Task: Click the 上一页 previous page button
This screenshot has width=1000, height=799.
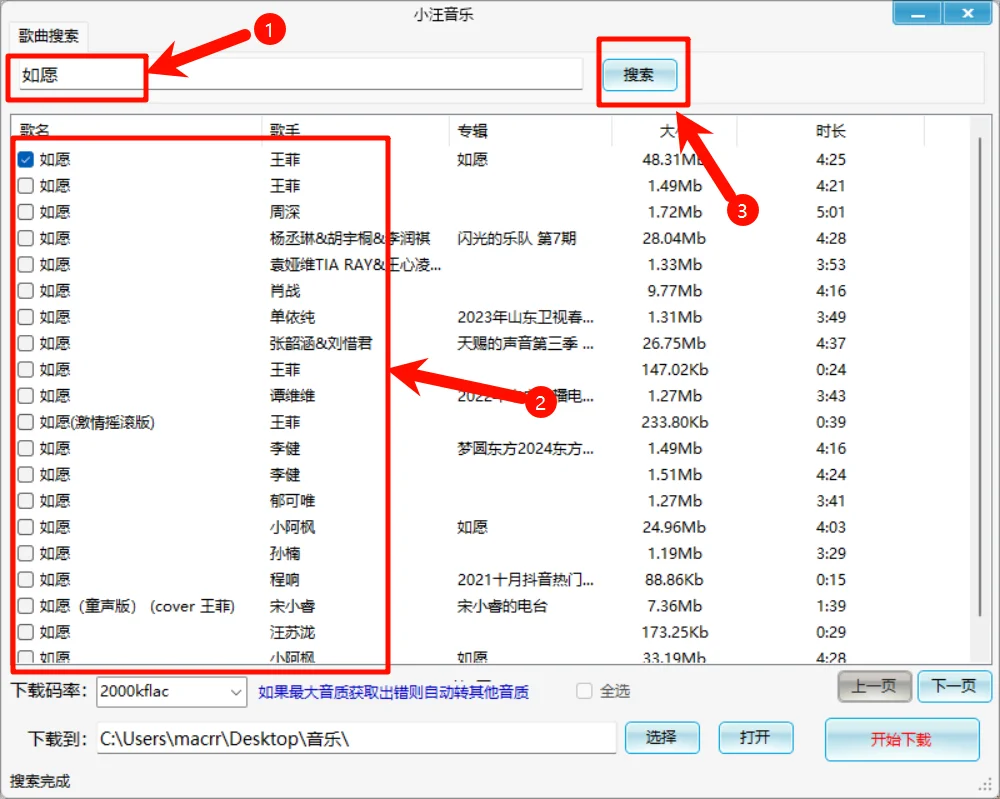Action: (874, 687)
